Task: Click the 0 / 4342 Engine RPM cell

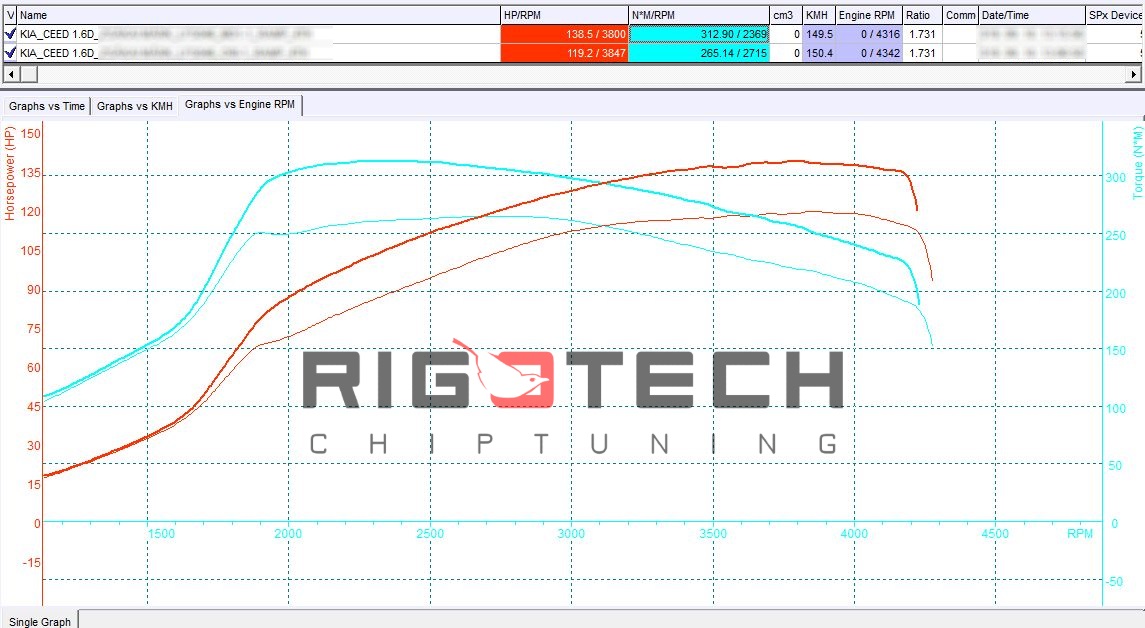Action: click(x=869, y=53)
